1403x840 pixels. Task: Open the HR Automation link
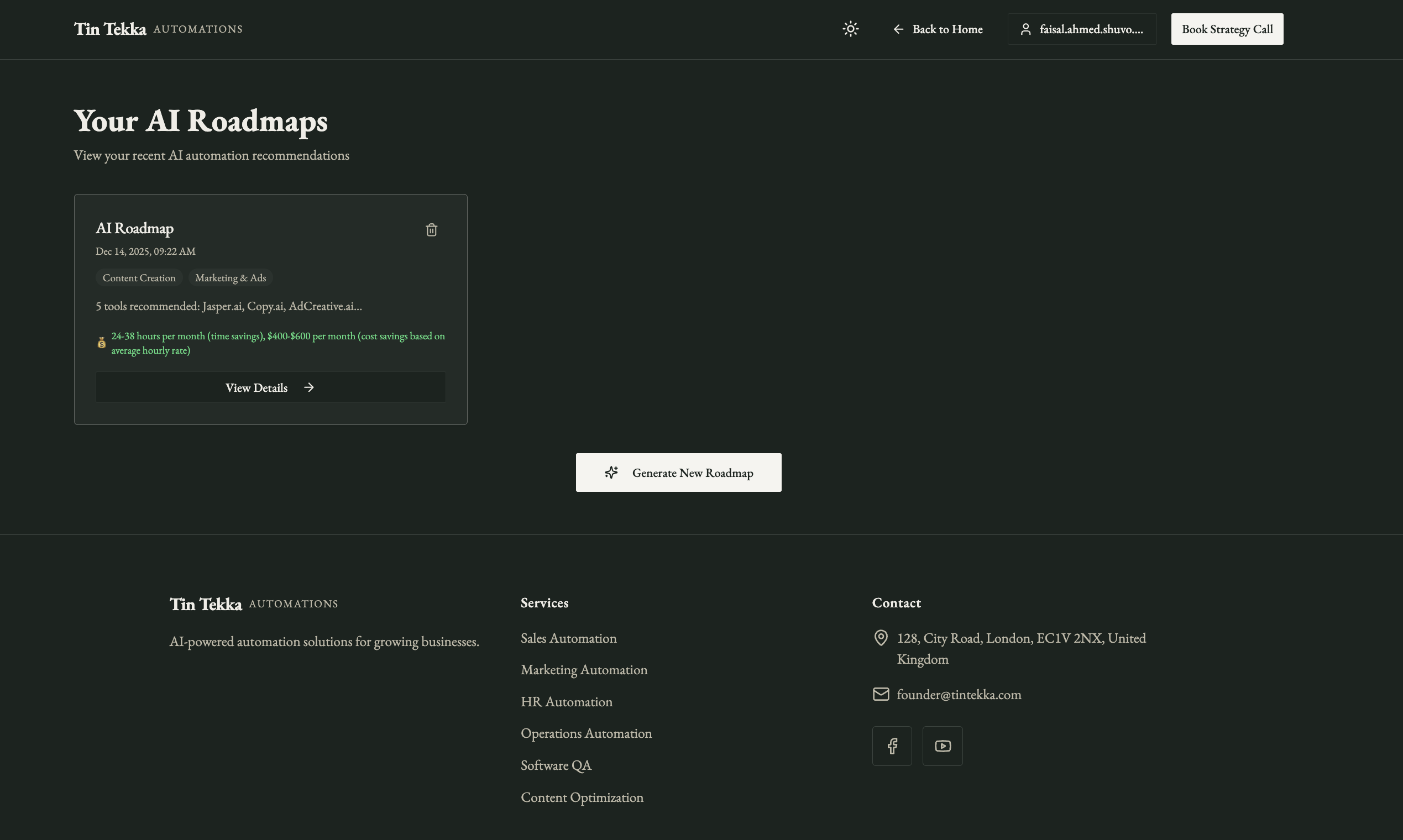[566, 702]
